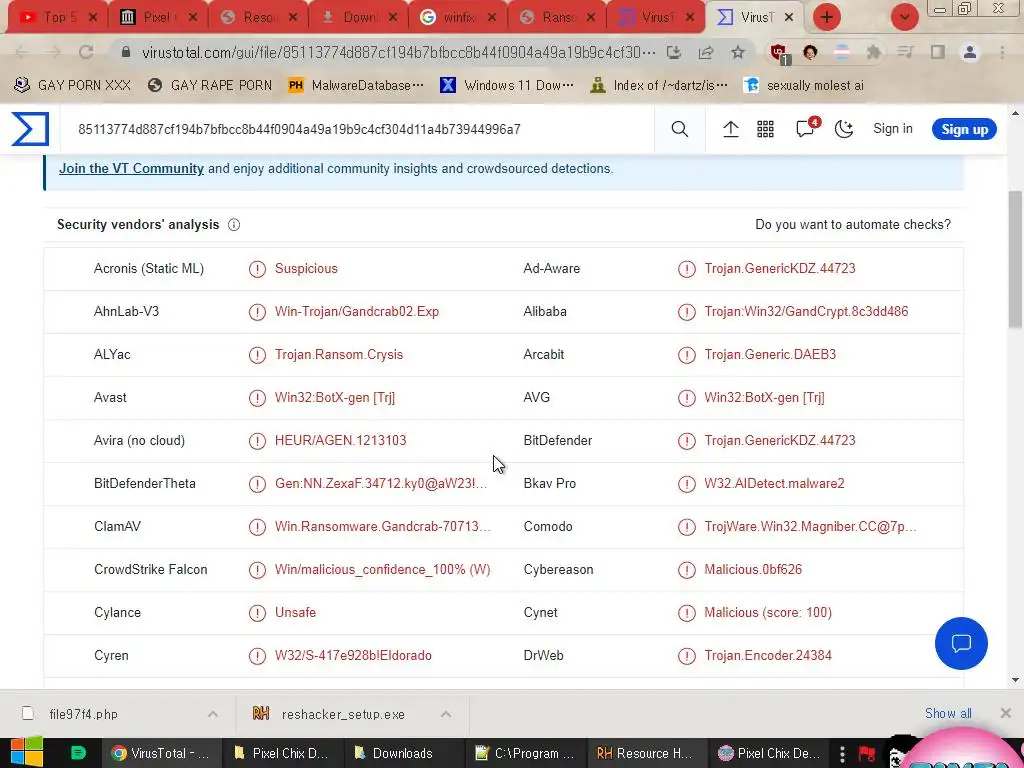Open Chrome three-dot menu
Viewport: 1024px width, 768px height.
[x=1002, y=52]
